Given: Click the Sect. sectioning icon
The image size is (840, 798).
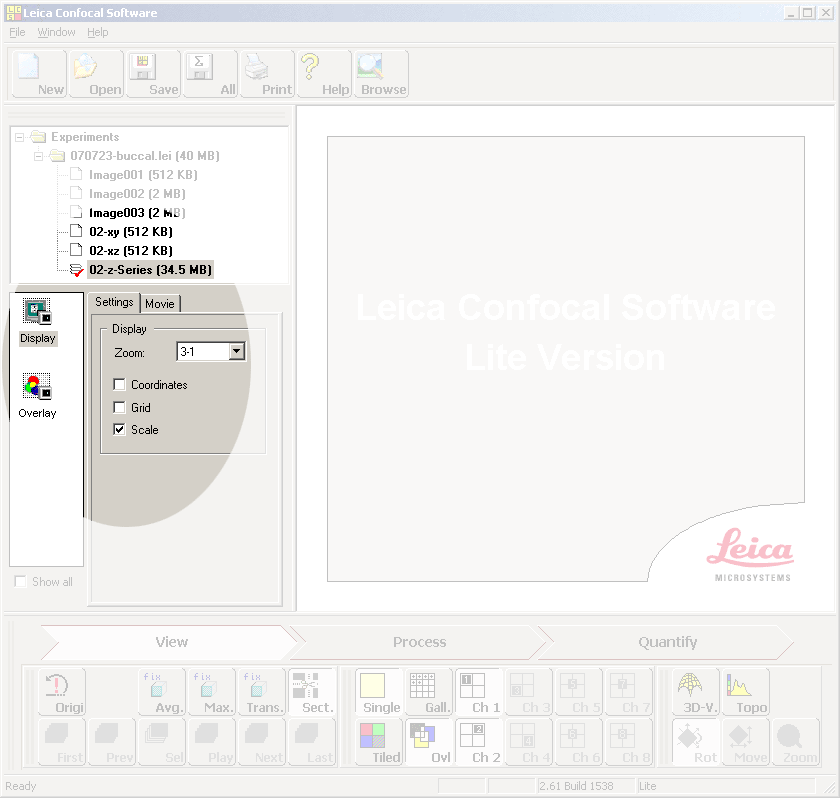Looking at the screenshot, I should click(312, 691).
